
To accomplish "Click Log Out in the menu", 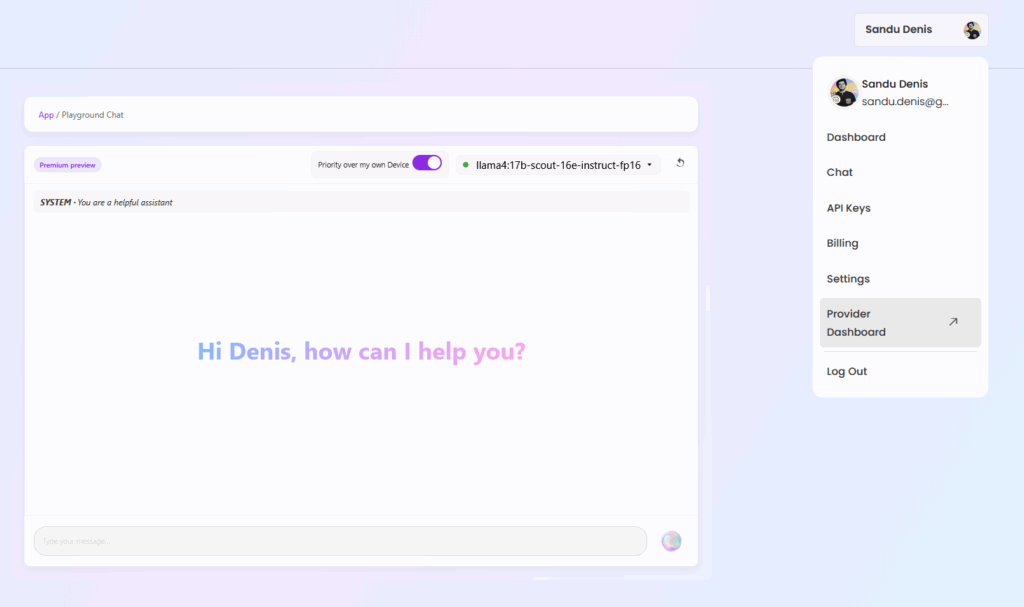I will click(x=847, y=371).
